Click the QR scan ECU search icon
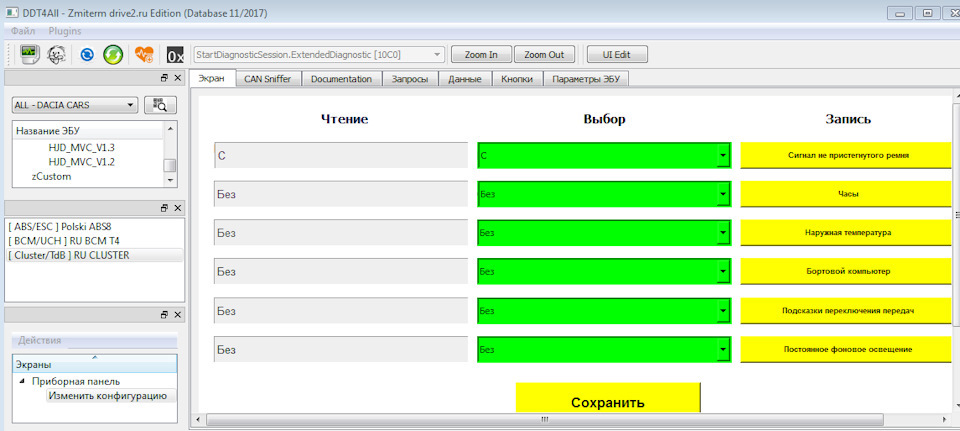The image size is (960, 431). 160,105
